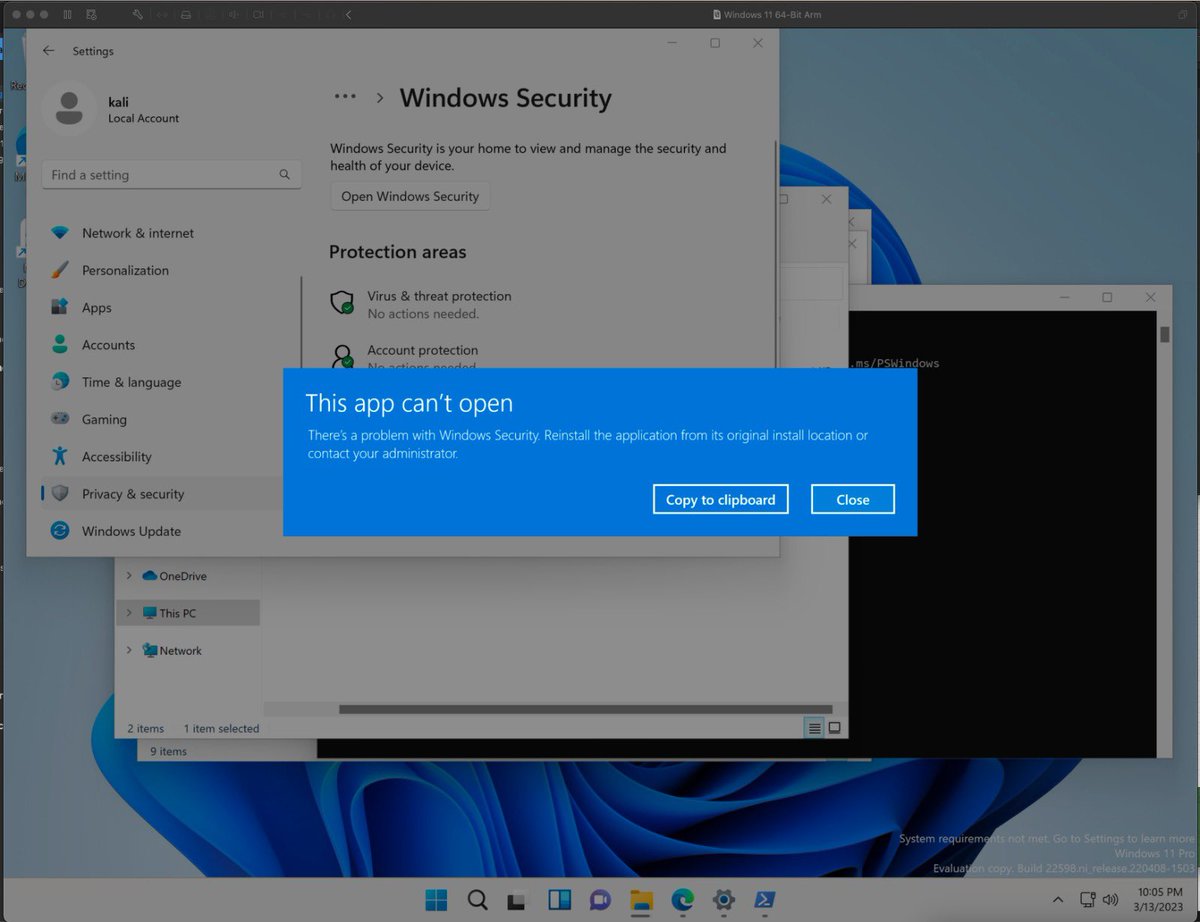Click the PowerShell window vertical scrollbar
This screenshot has height=922, width=1200.
[x=1164, y=334]
